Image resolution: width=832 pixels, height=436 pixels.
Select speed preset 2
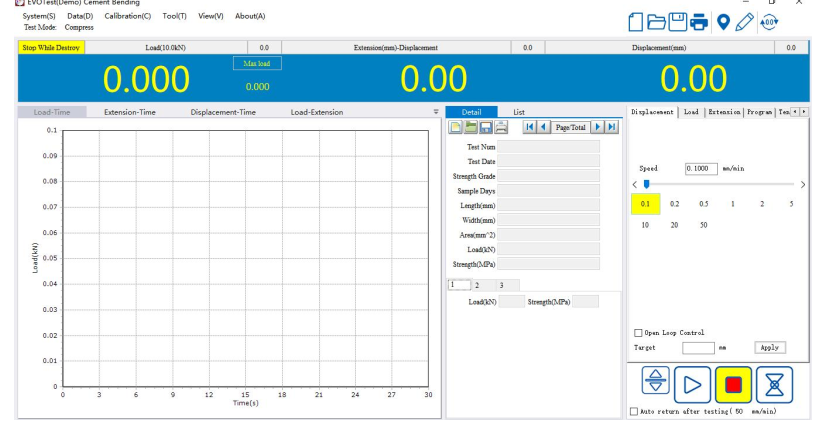point(762,204)
